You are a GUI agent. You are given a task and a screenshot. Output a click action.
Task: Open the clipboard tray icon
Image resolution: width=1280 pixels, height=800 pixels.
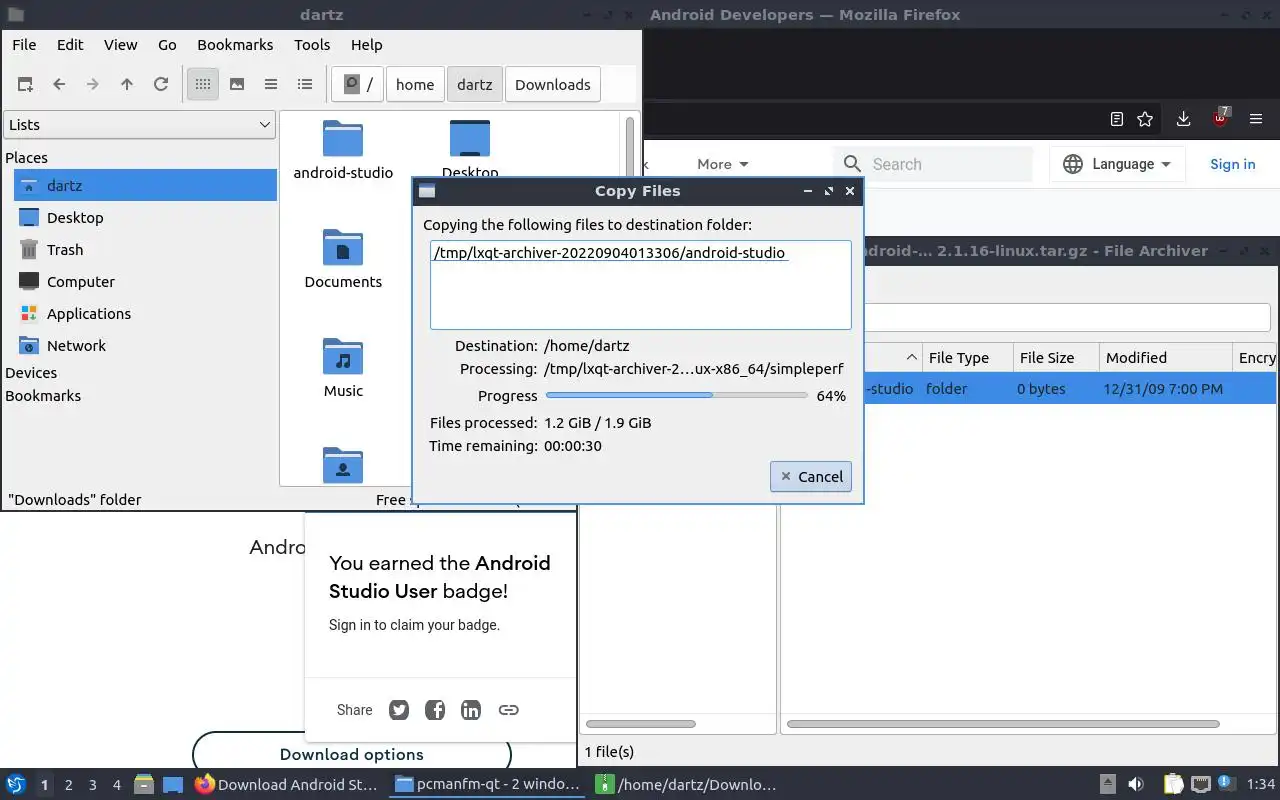pos(1172,785)
